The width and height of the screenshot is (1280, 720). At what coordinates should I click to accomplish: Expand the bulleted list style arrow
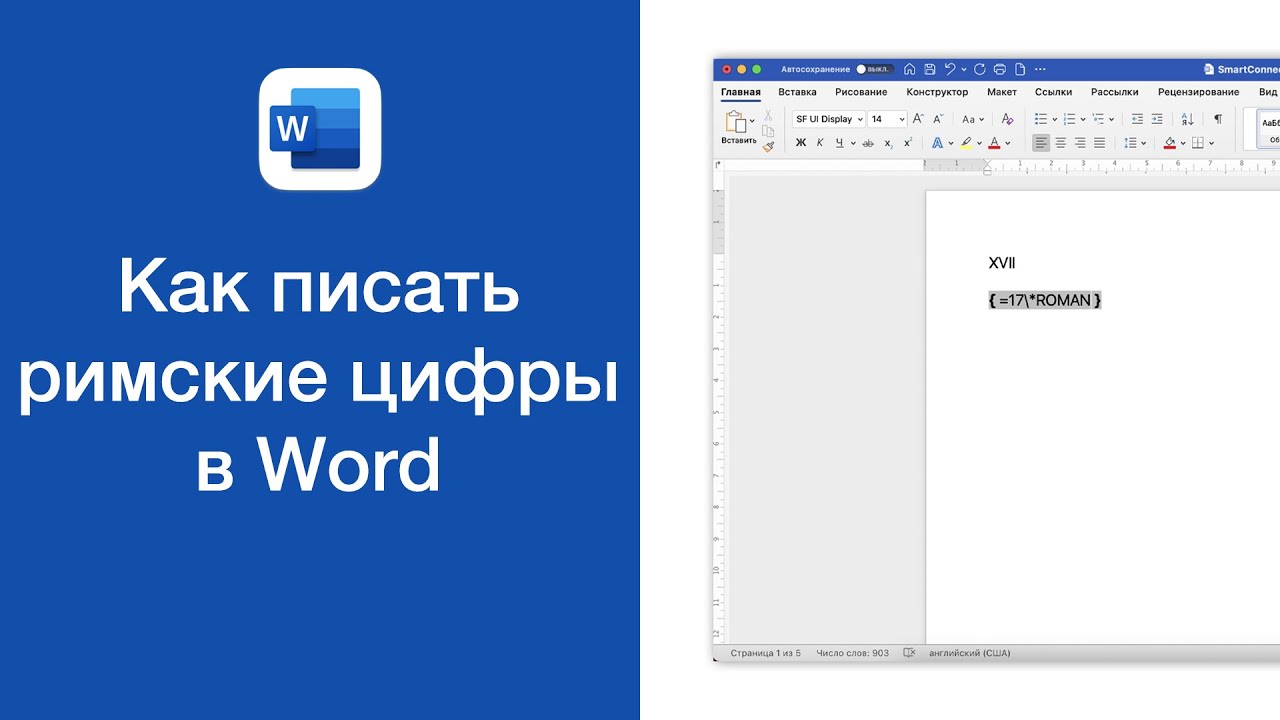click(1054, 119)
